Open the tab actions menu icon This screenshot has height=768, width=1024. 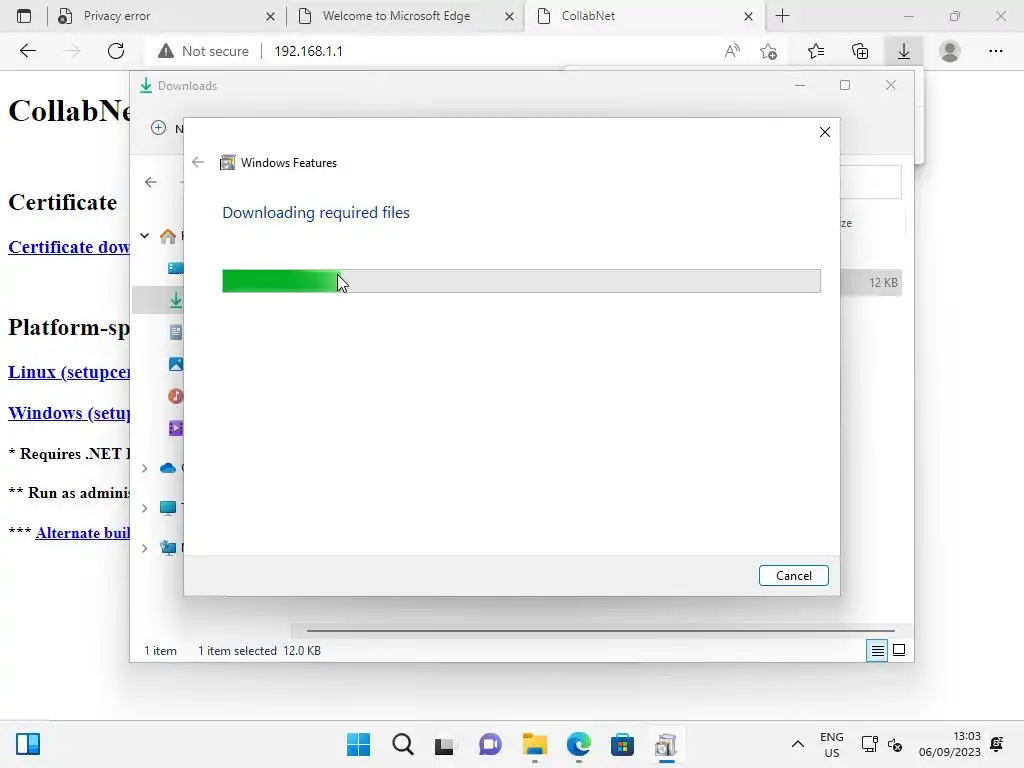tap(24, 16)
